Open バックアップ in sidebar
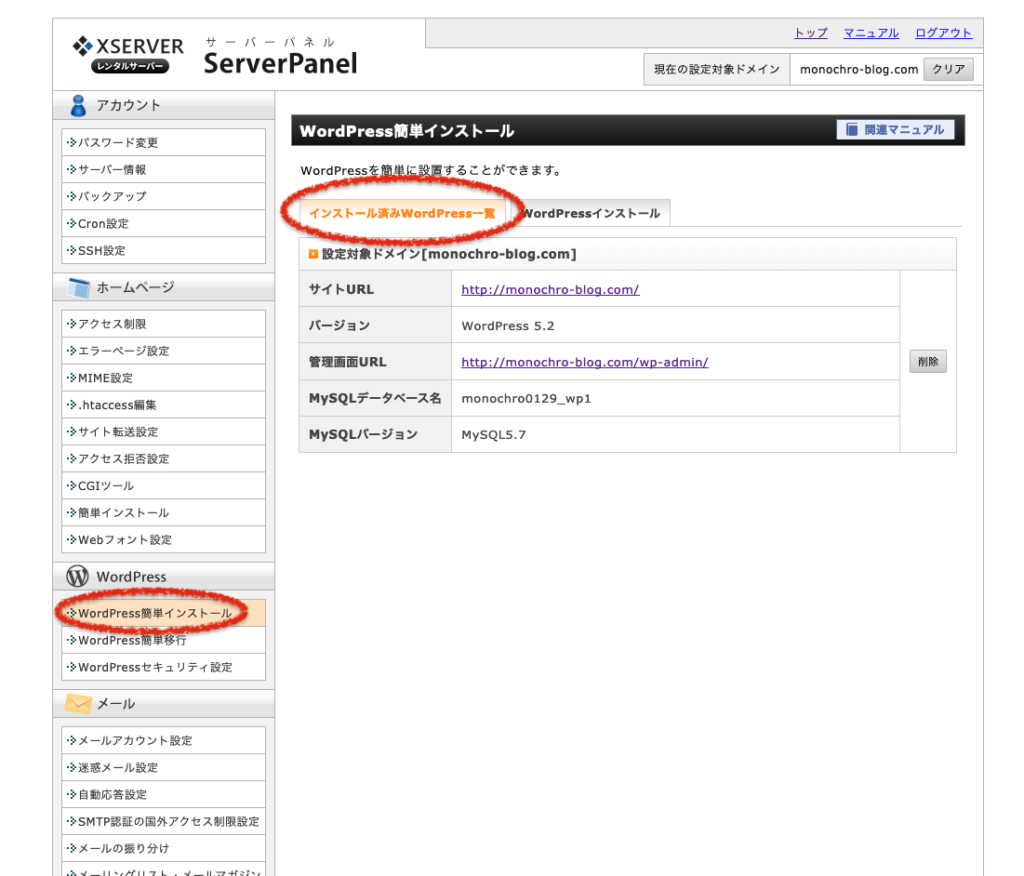The image size is (1024, 876). click(163, 196)
